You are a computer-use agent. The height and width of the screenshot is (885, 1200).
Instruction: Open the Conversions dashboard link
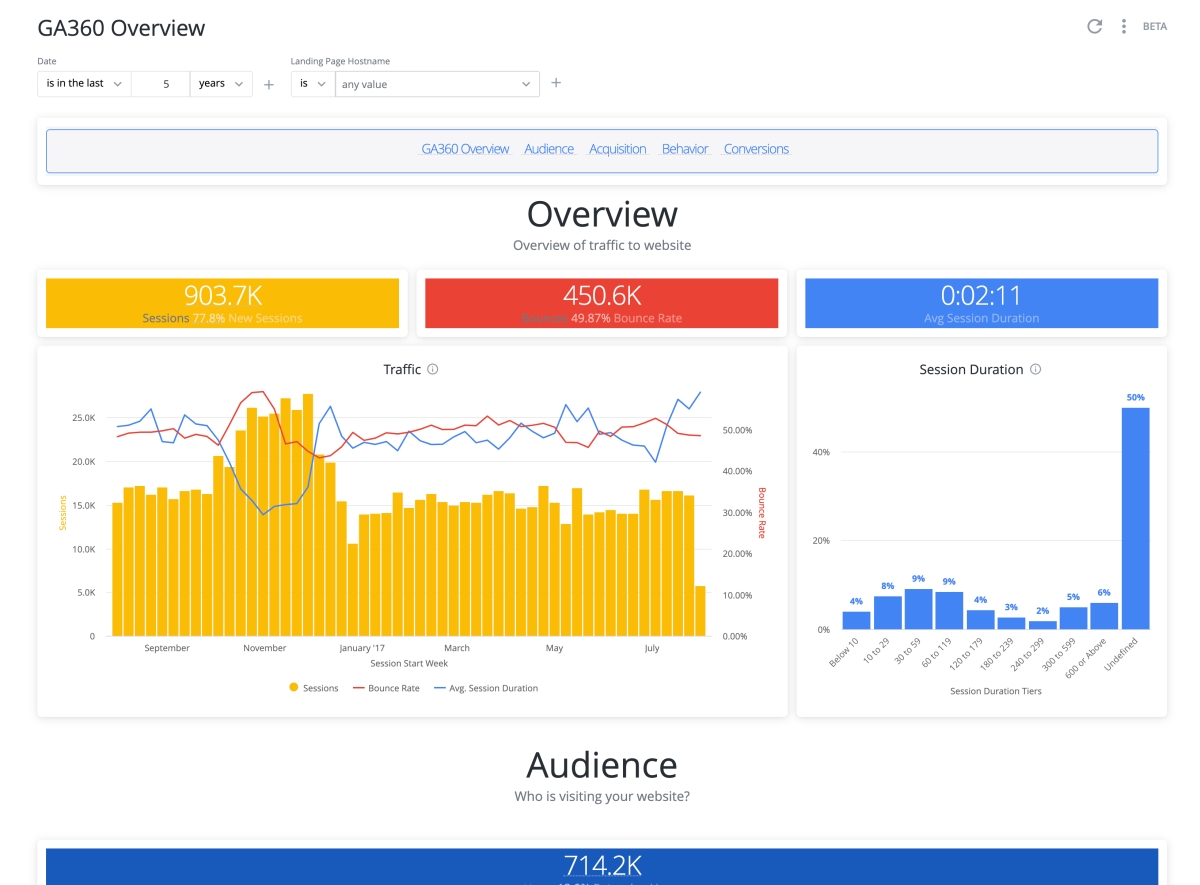click(756, 149)
